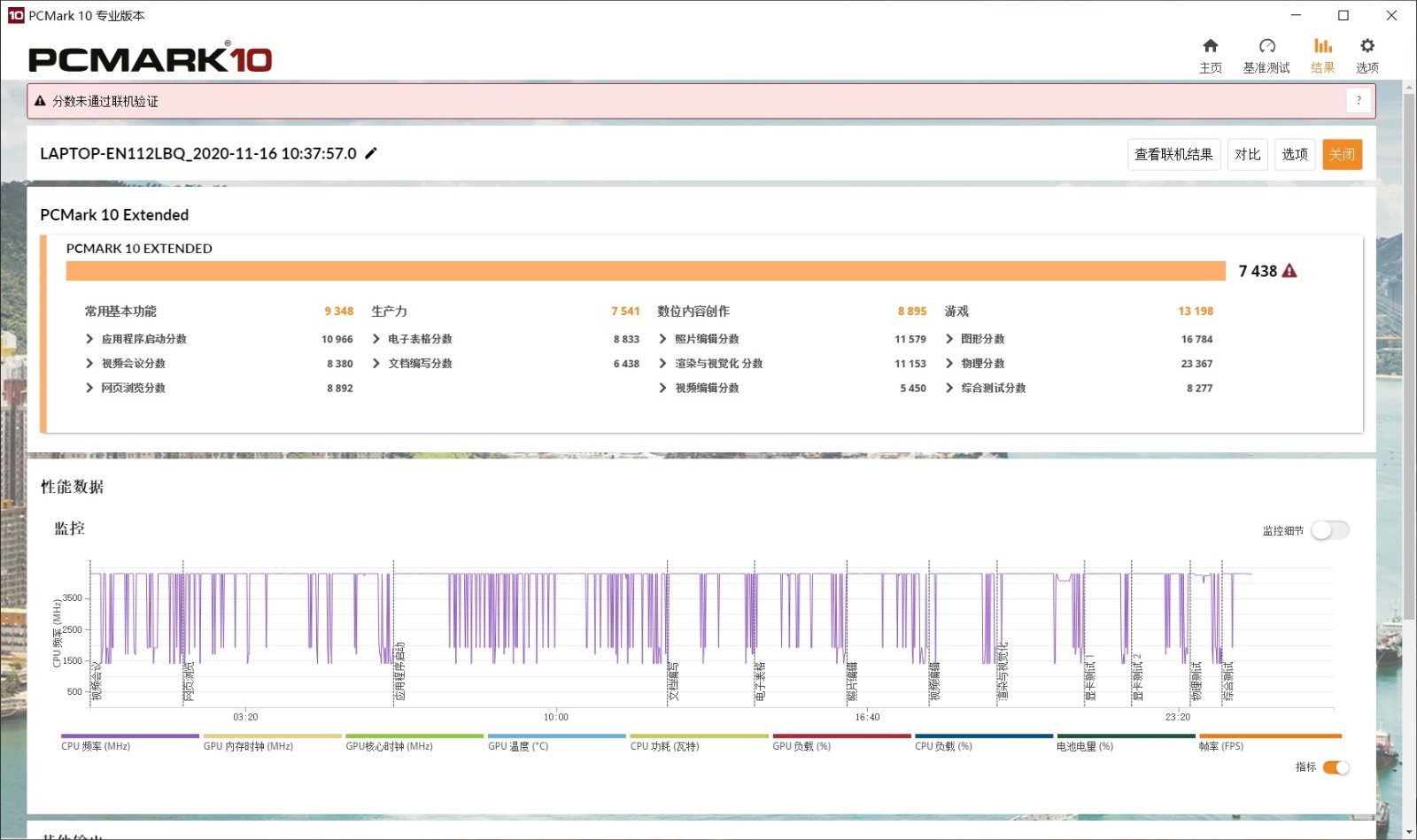1417x840 pixels.
Task: Click the 数位内容创作 score 8 895
Action: coord(912,311)
